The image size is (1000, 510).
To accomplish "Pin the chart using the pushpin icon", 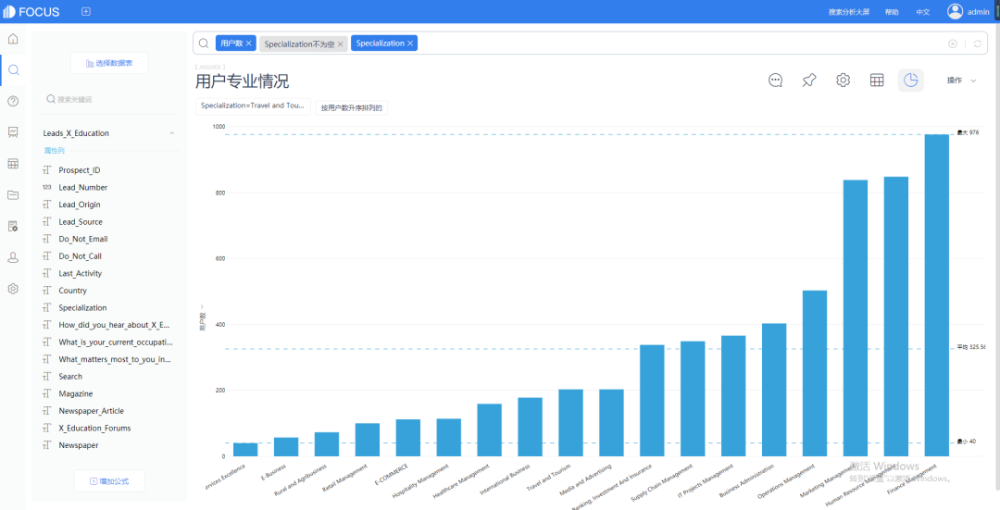I will tap(809, 81).
